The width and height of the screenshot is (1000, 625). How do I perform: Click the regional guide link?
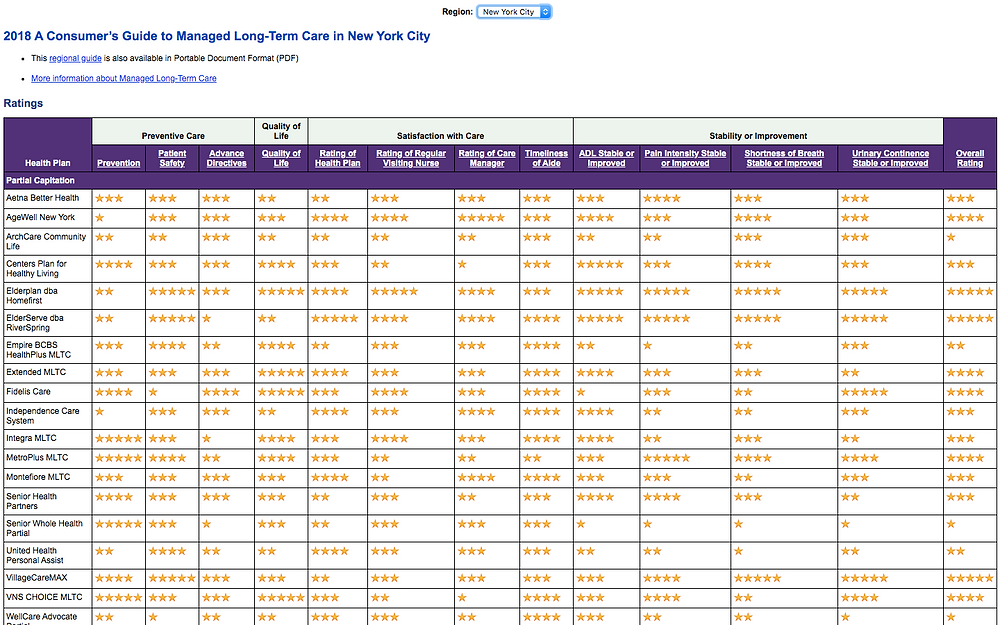[75, 58]
